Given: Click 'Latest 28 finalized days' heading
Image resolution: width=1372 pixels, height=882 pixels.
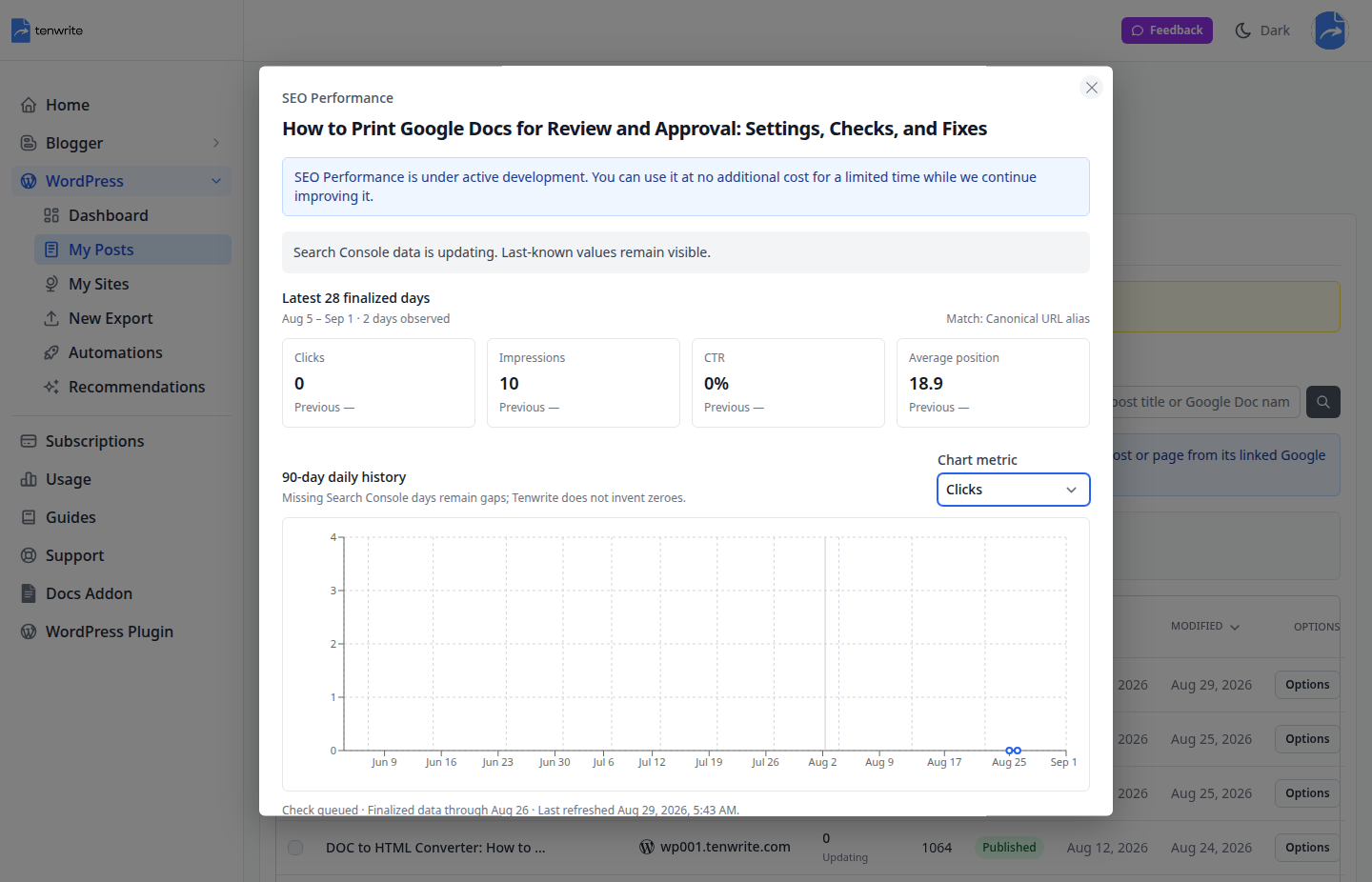Looking at the screenshot, I should pyautogui.click(x=355, y=298).
